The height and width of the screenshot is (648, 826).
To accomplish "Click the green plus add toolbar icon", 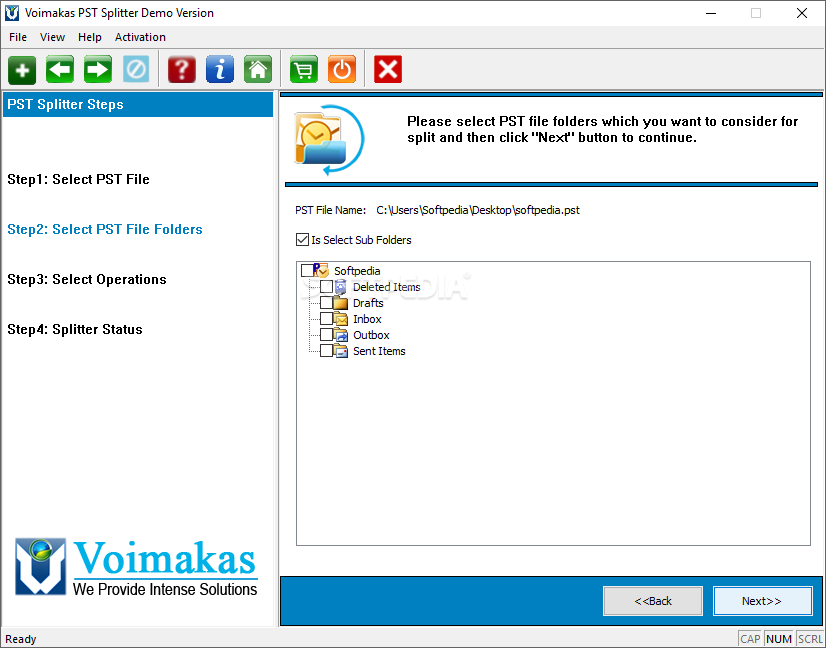I will tap(22, 70).
